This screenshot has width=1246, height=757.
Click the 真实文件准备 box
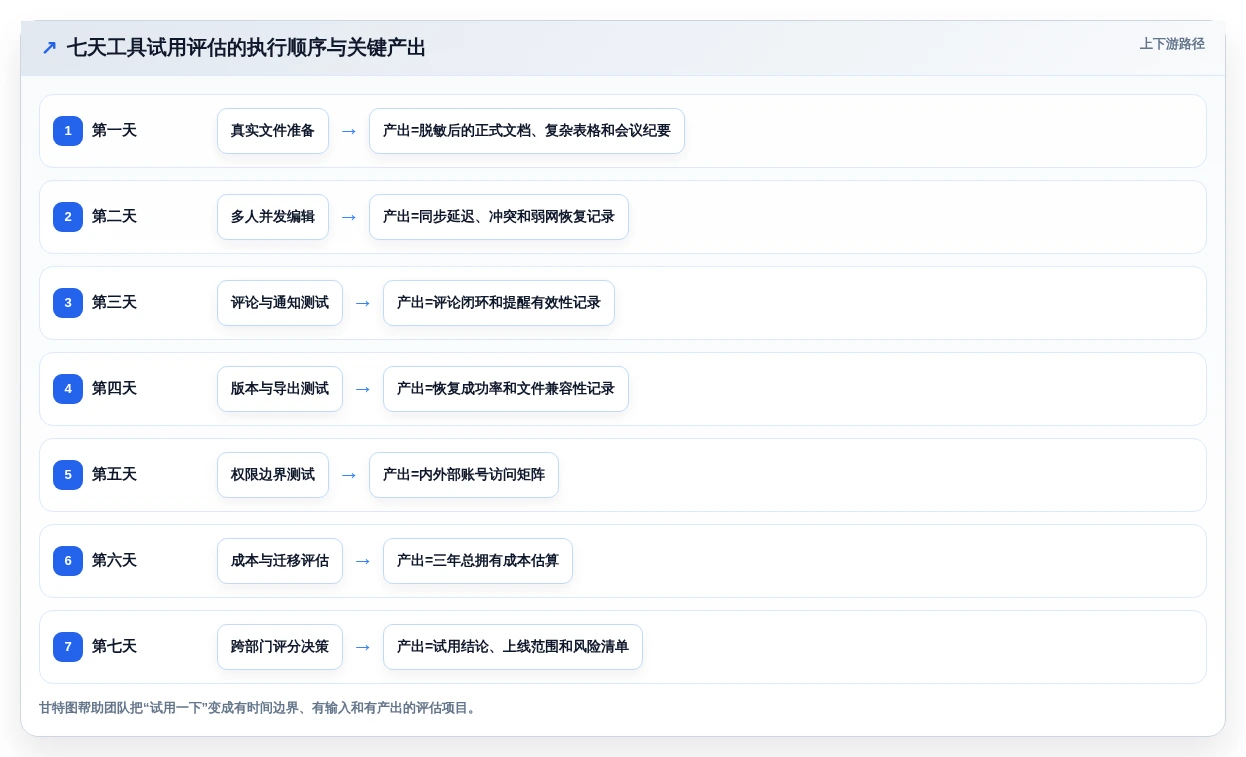pyautogui.click(x=273, y=131)
